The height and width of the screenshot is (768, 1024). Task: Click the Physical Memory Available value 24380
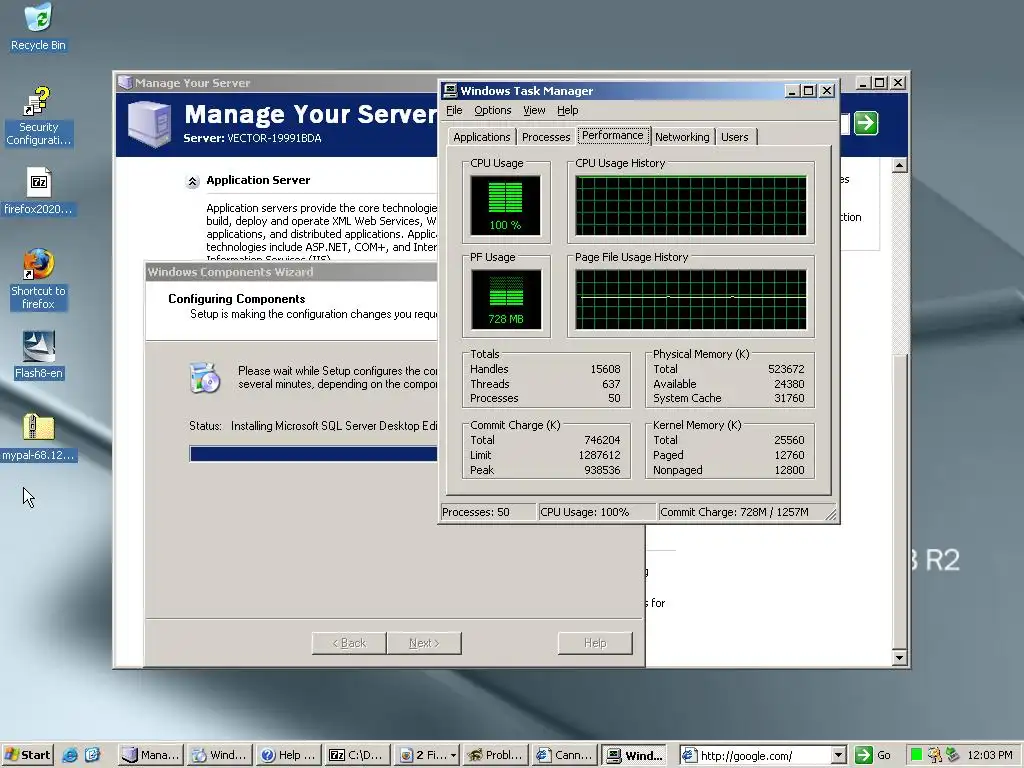[x=789, y=384]
